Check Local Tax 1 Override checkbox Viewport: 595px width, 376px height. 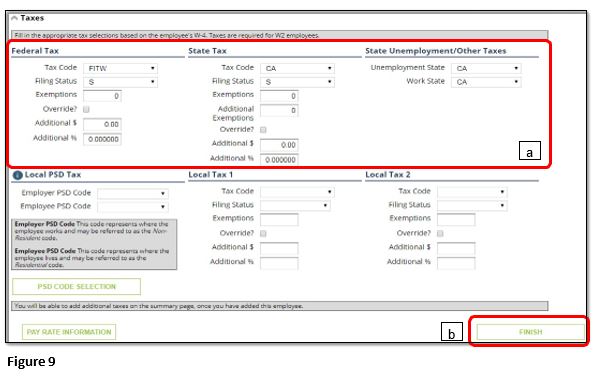[263, 233]
